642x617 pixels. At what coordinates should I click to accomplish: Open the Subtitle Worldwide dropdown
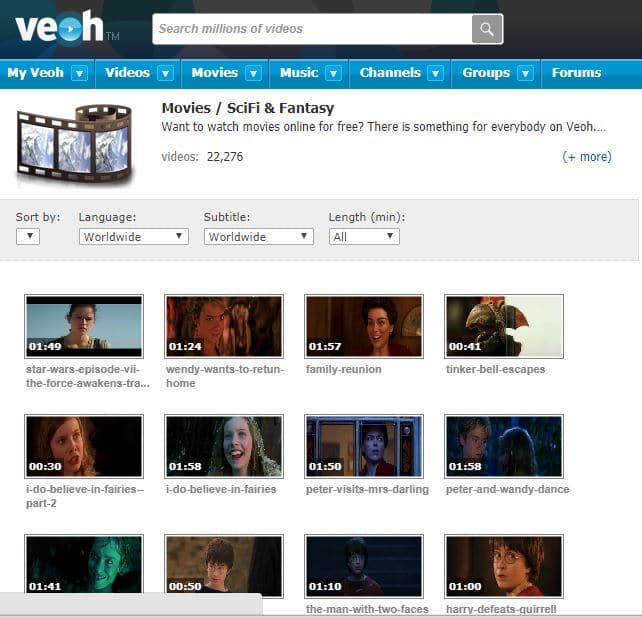point(258,237)
